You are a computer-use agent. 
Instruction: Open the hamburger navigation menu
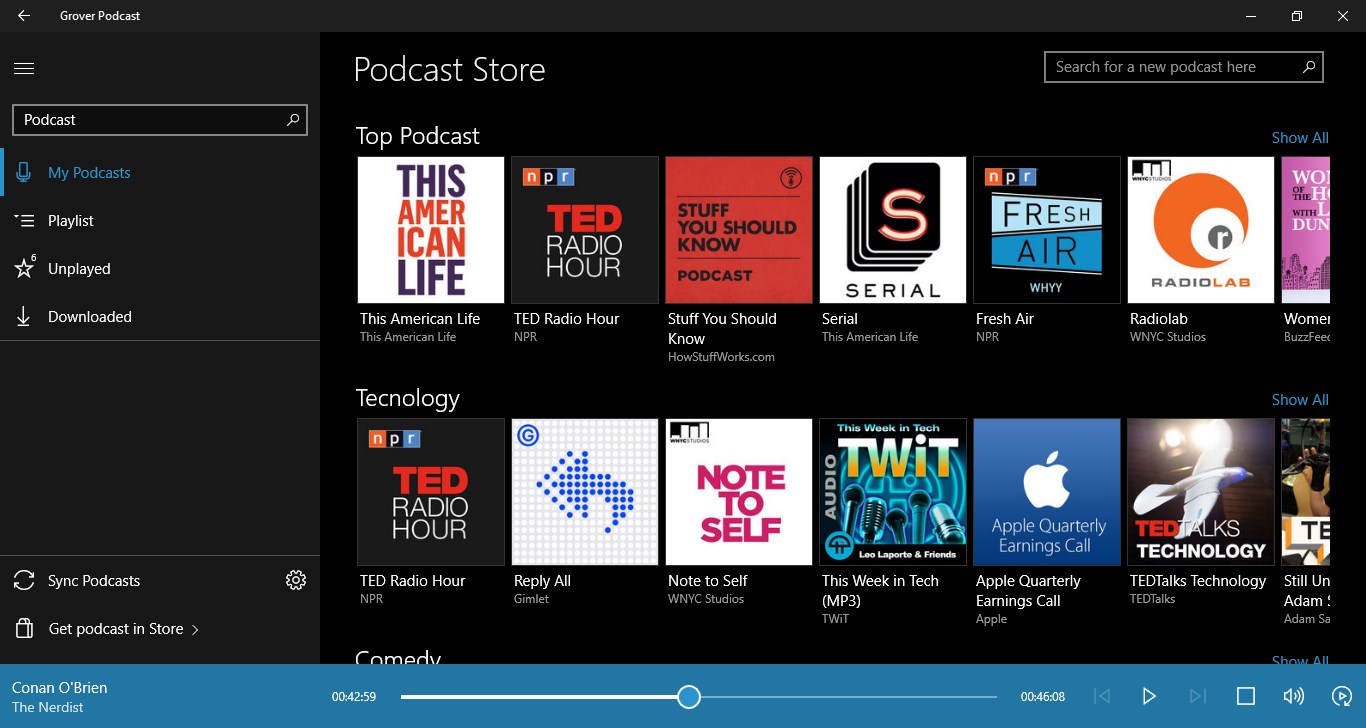[x=23, y=67]
